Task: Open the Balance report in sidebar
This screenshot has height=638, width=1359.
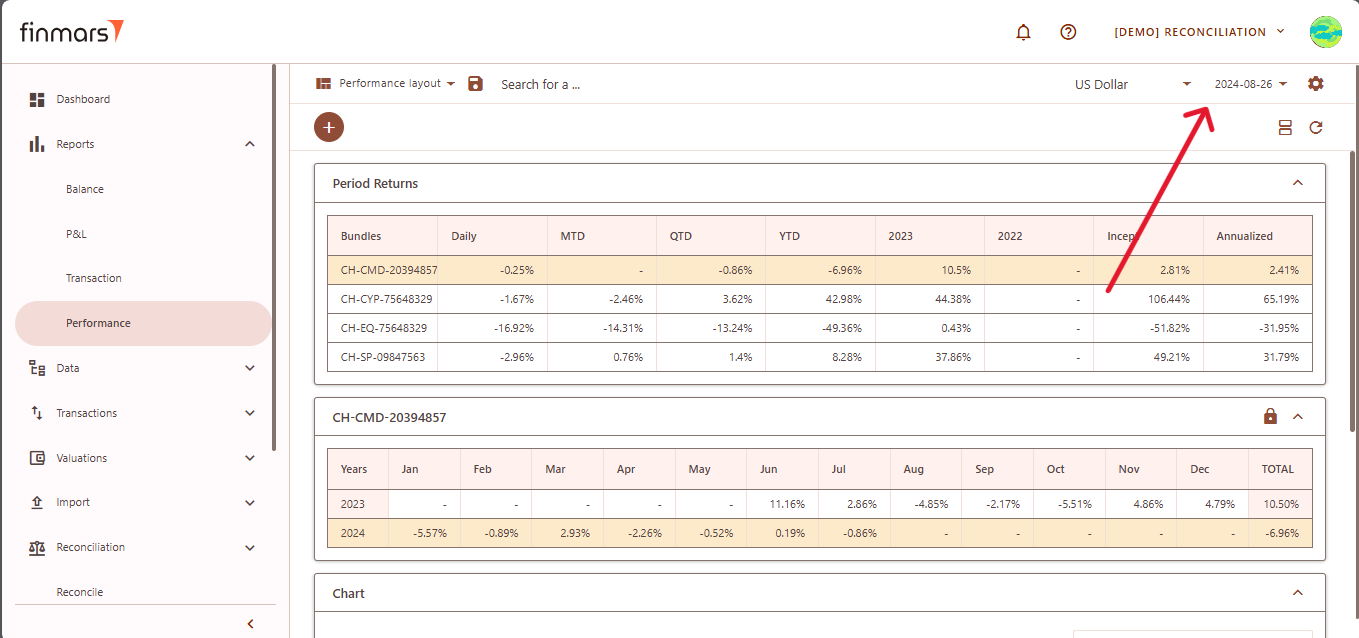Action: tap(85, 189)
